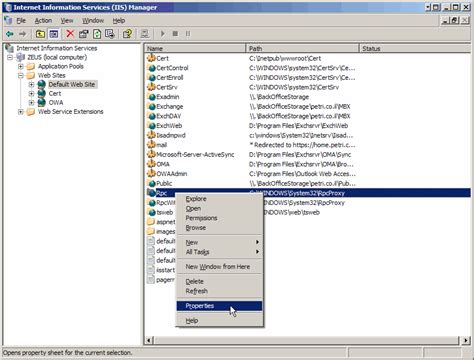Select Internet Information Services root node
The width and height of the screenshot is (474, 360).
pyautogui.click(x=57, y=48)
